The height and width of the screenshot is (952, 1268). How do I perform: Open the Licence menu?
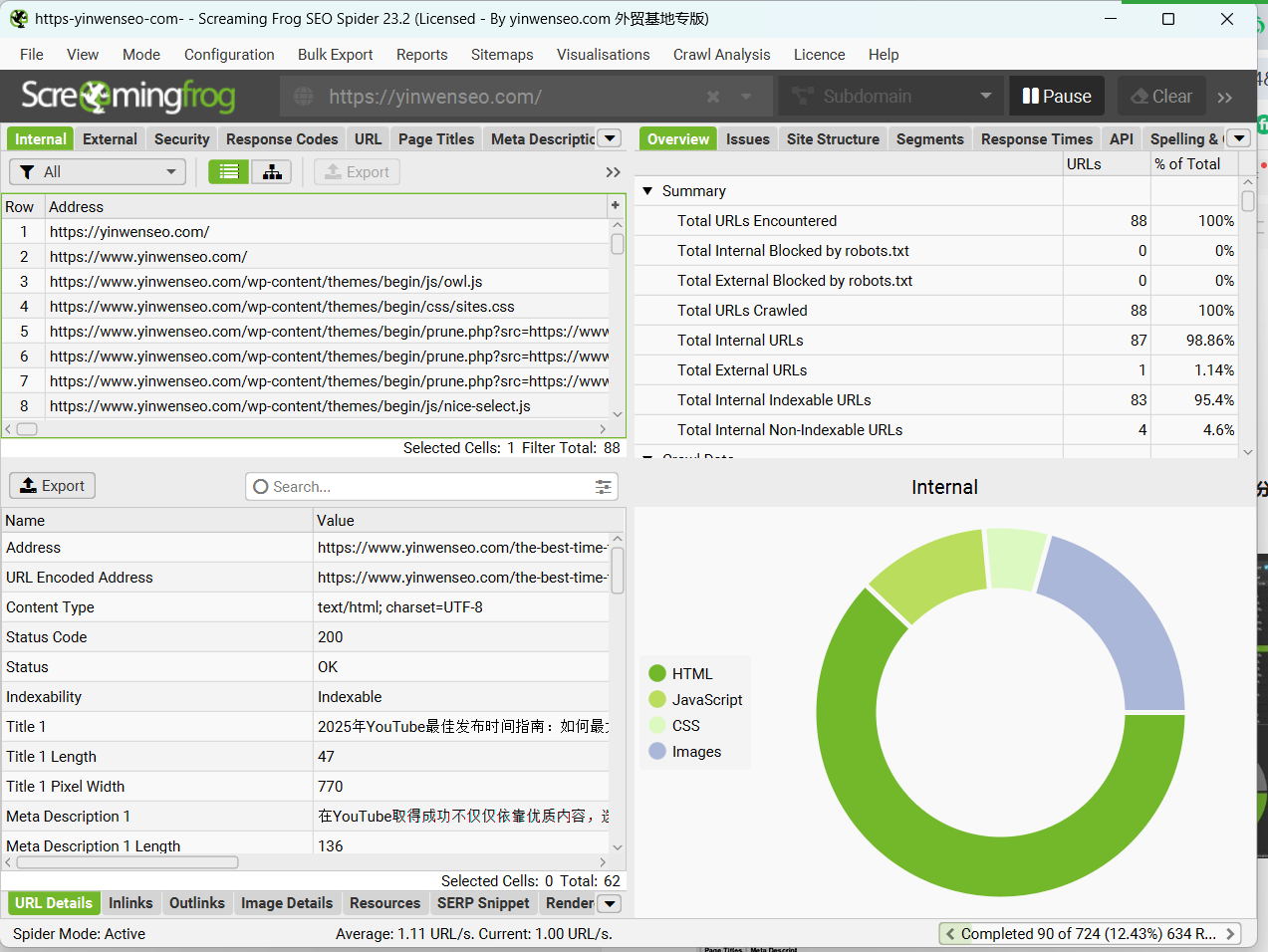[820, 55]
